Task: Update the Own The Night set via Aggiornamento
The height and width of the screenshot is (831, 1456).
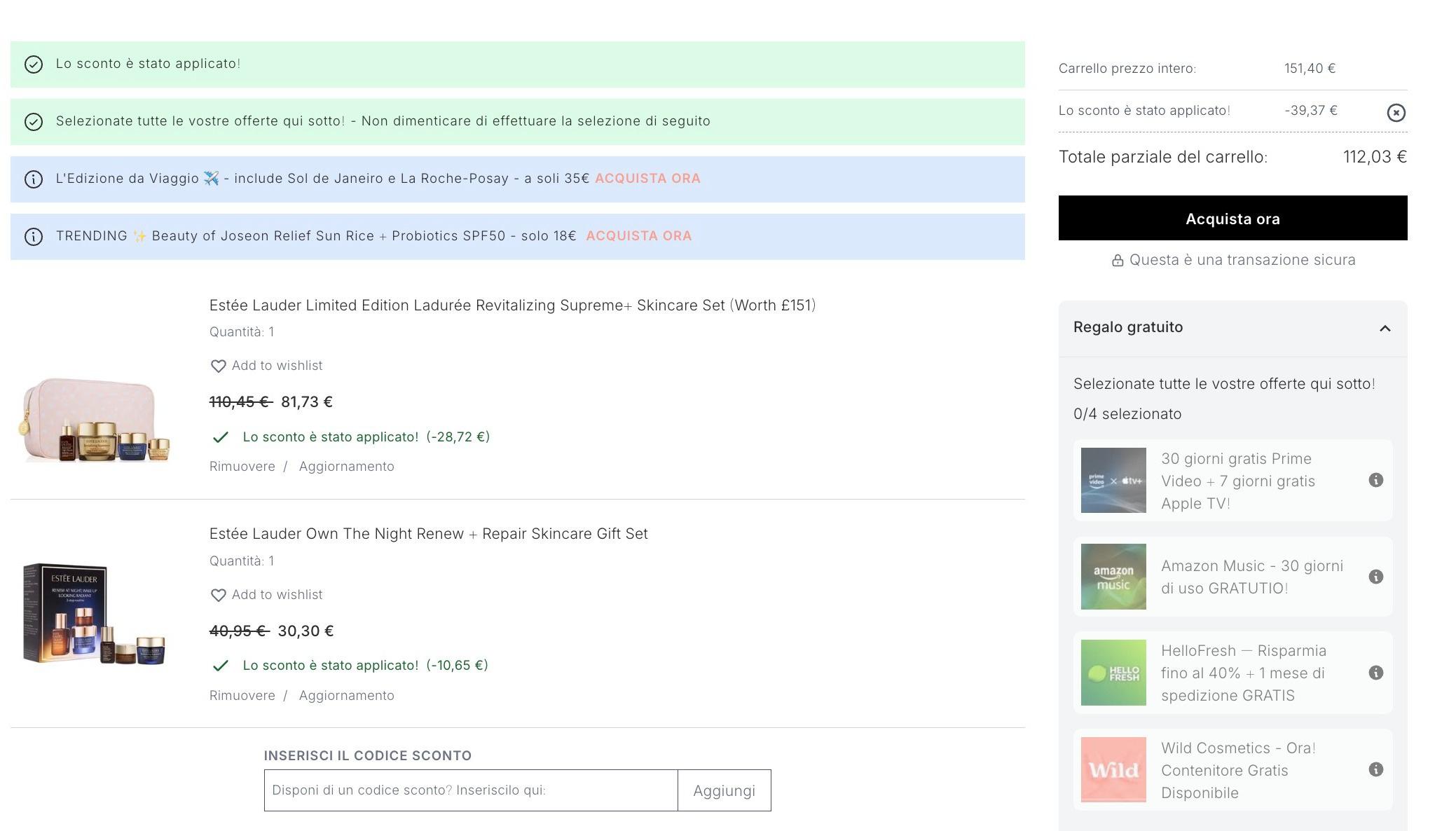Action: pyautogui.click(x=346, y=696)
